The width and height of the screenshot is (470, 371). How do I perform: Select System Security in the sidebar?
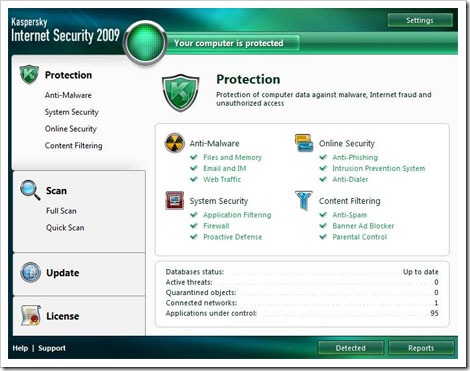pos(72,112)
